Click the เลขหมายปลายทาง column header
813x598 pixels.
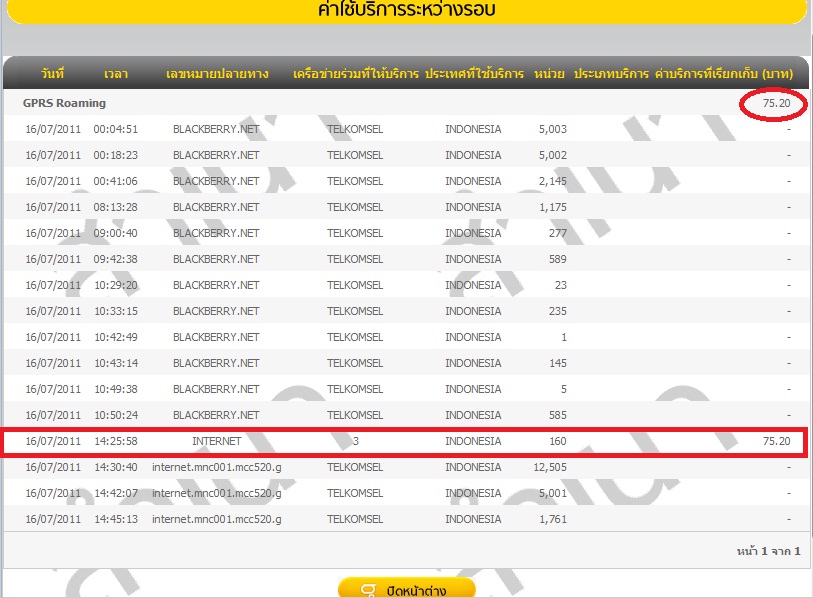(x=217, y=74)
